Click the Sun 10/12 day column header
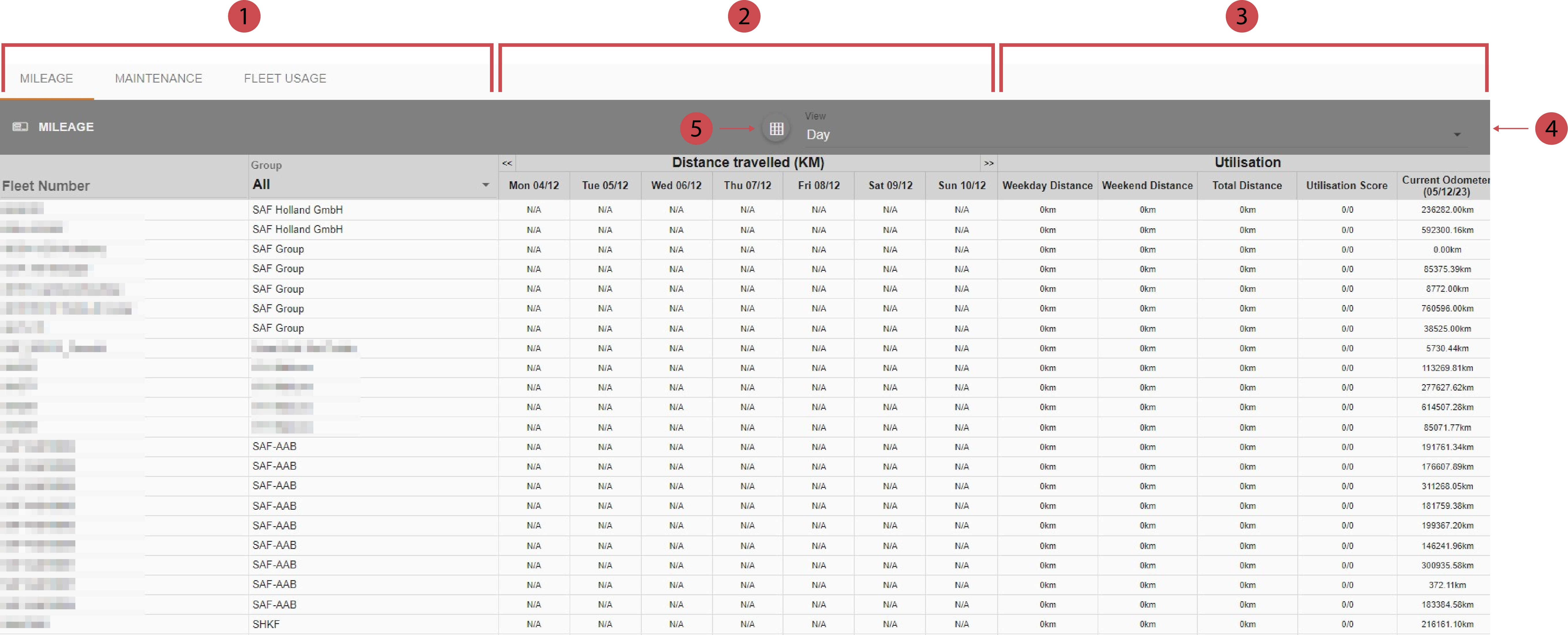Viewport: 1568px width, 635px height. [961, 186]
